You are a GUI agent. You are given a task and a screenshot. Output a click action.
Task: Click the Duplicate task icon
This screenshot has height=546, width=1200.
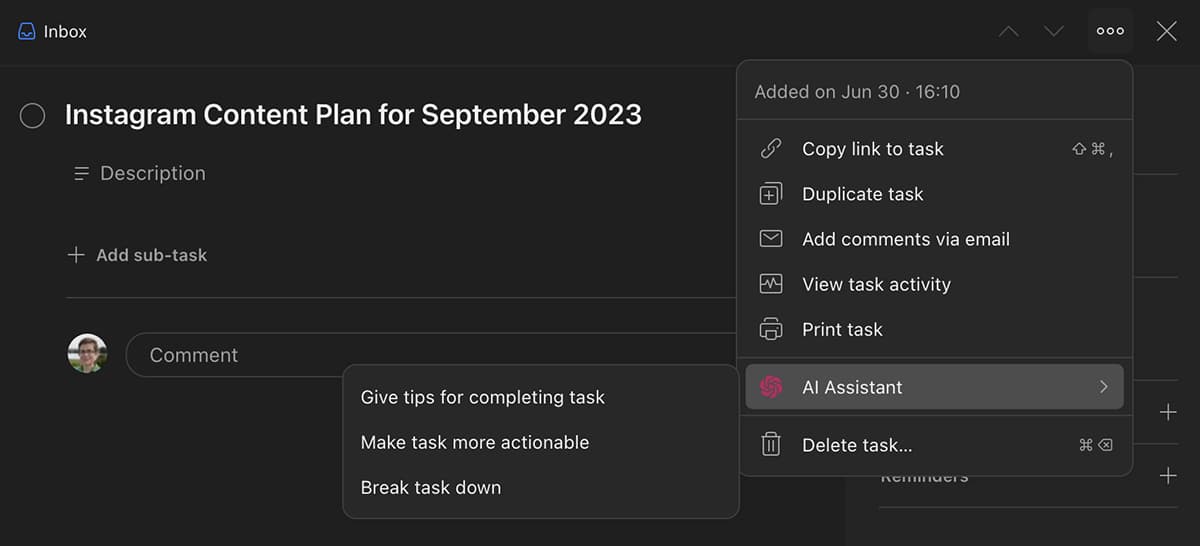[x=771, y=195]
